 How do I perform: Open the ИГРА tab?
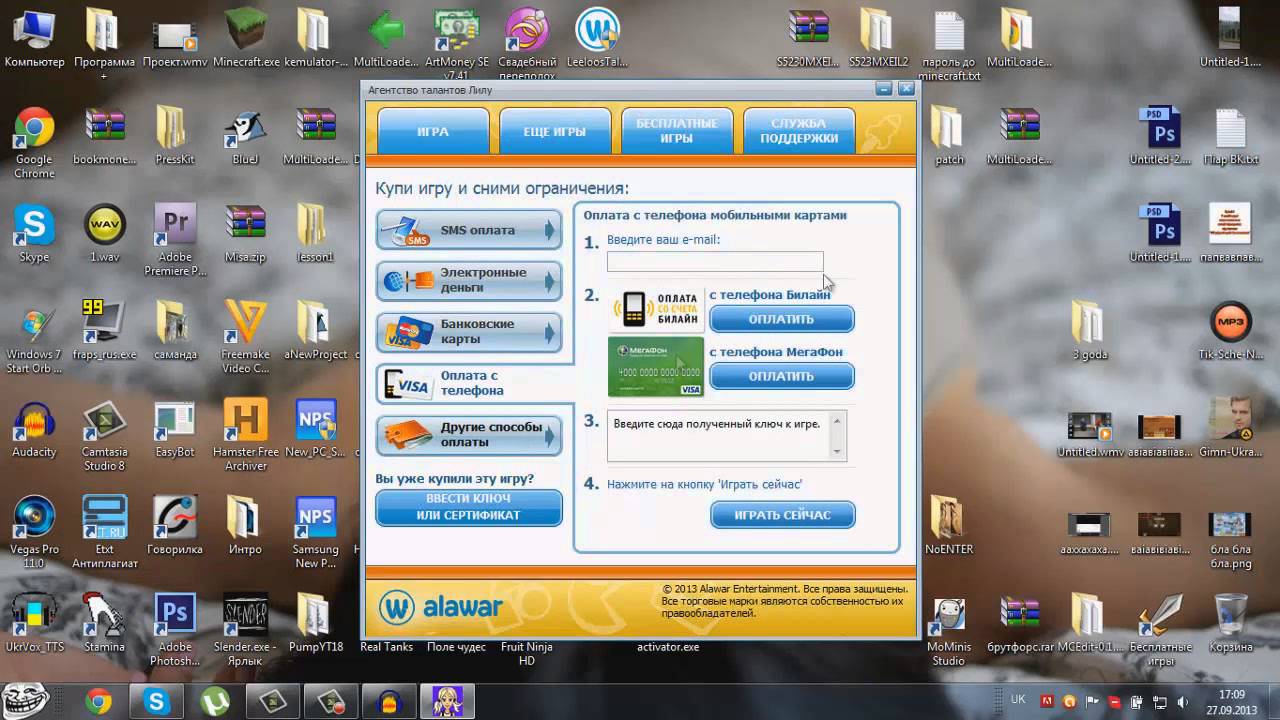433,132
